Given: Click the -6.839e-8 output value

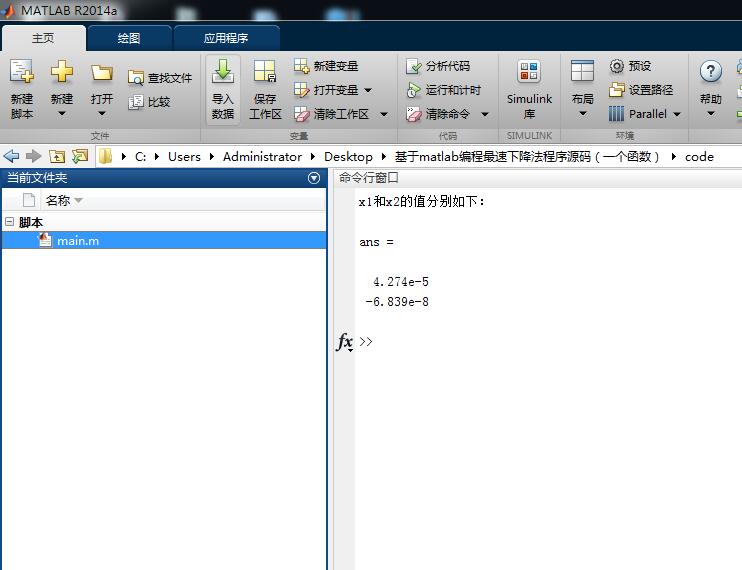Looking at the screenshot, I should click(x=397, y=302).
